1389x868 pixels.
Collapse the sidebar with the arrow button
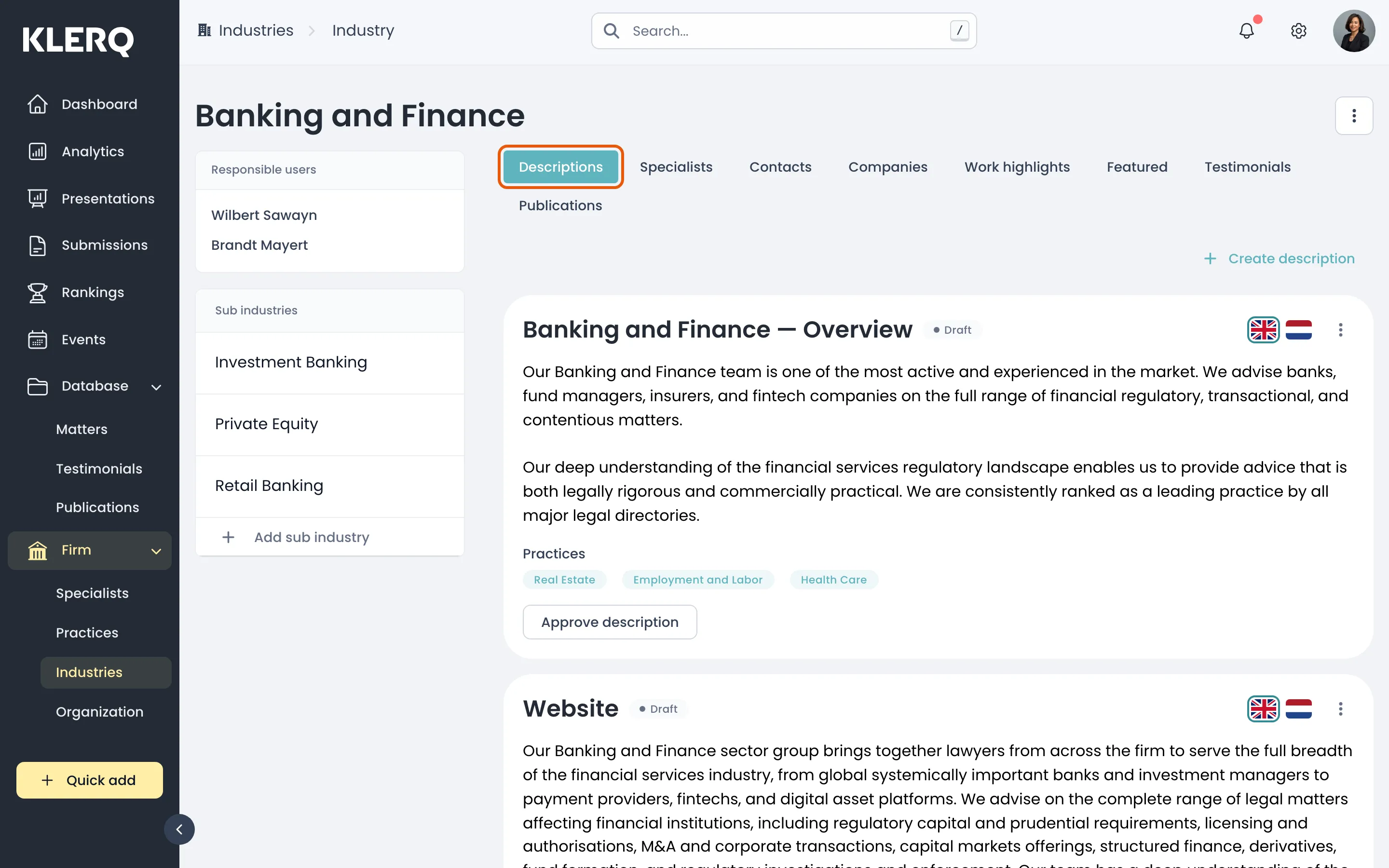[179, 829]
